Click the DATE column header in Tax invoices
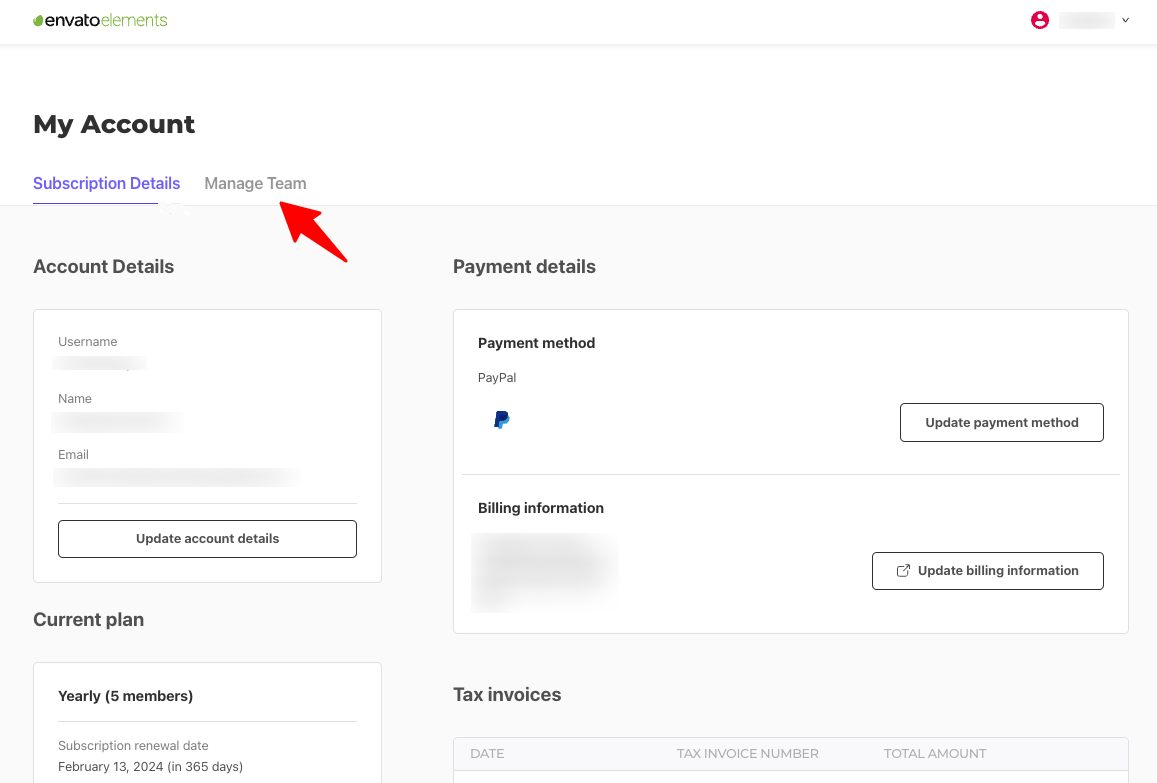This screenshot has height=783, width=1157. point(487,753)
